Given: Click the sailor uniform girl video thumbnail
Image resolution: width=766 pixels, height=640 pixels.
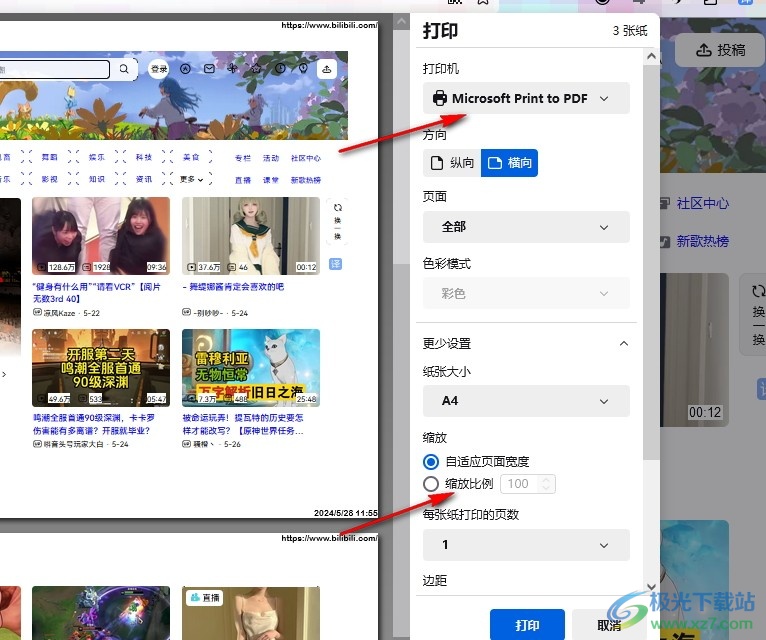Looking at the screenshot, I should (251, 236).
